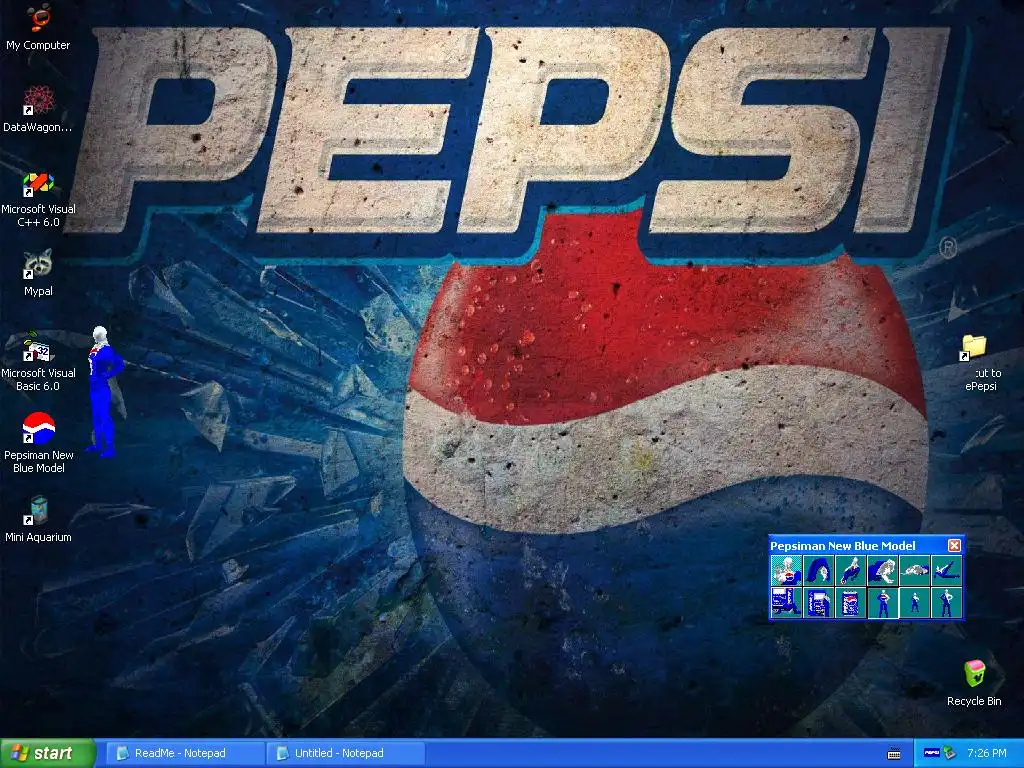Viewport: 1024px width, 768px height.
Task: Click the standing Pepsiman character on the desktop
Action: tap(104, 392)
